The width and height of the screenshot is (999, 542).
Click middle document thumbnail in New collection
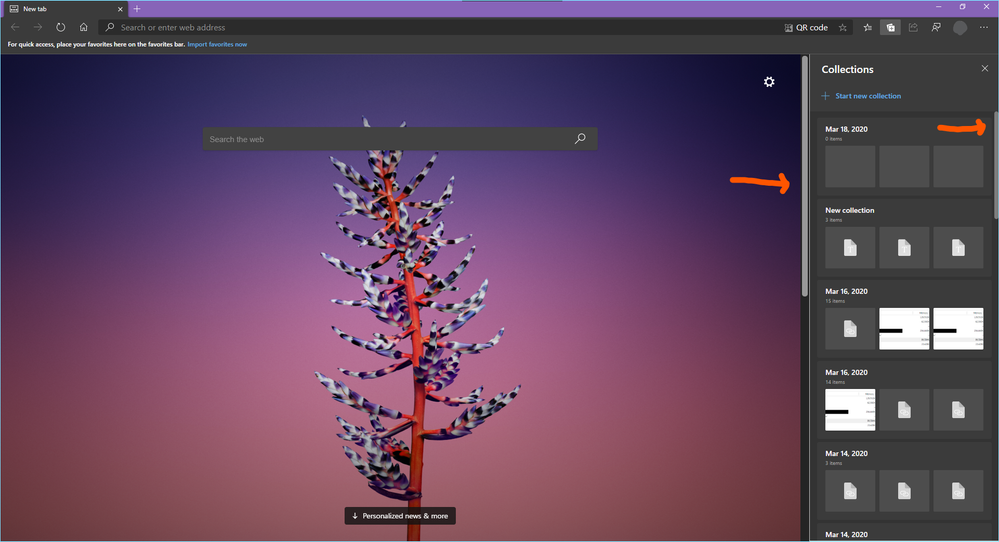click(904, 247)
